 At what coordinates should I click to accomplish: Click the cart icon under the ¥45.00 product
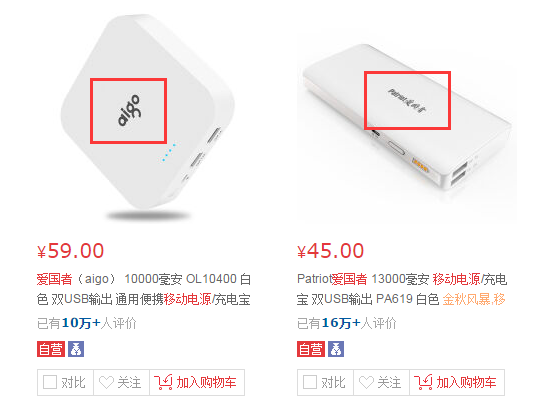(423, 382)
